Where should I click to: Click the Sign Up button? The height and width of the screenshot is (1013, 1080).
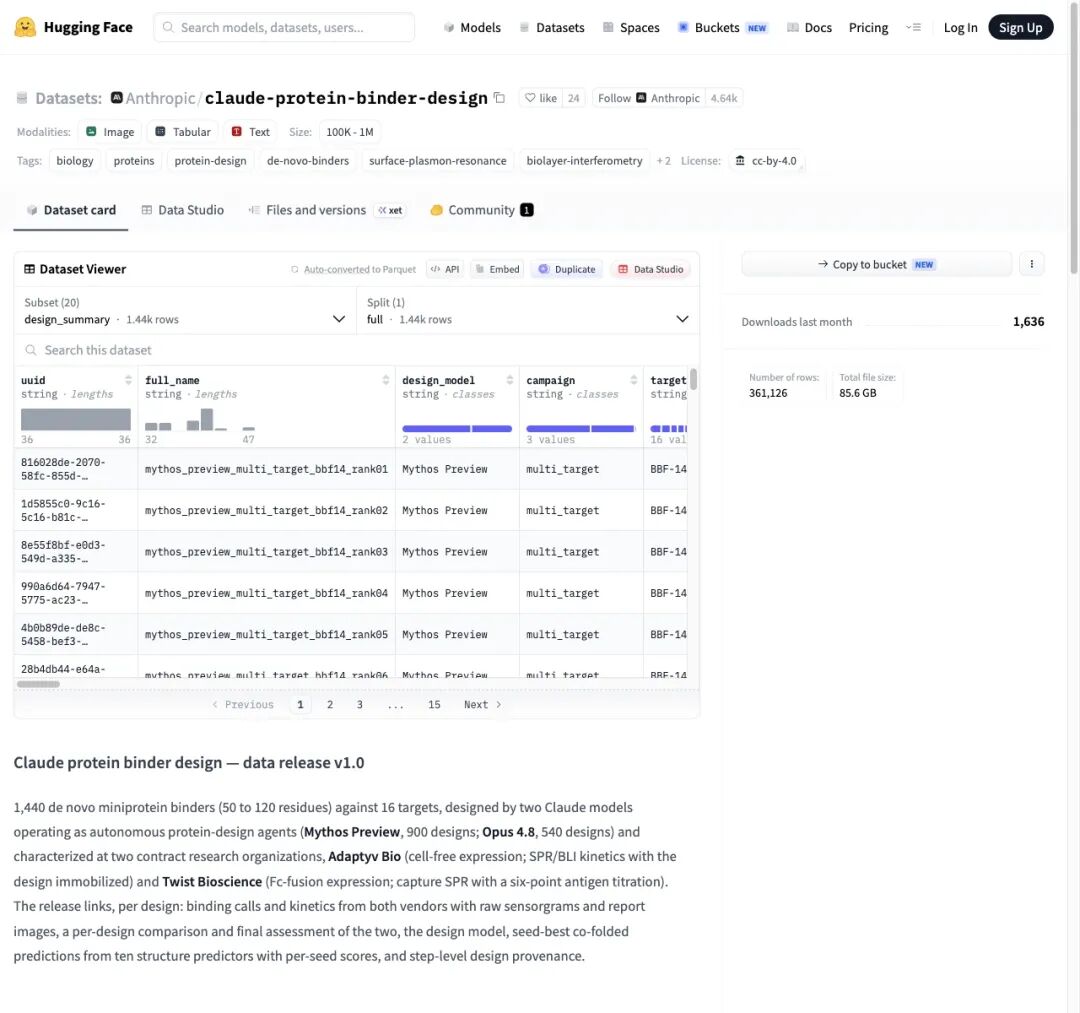pos(1020,27)
